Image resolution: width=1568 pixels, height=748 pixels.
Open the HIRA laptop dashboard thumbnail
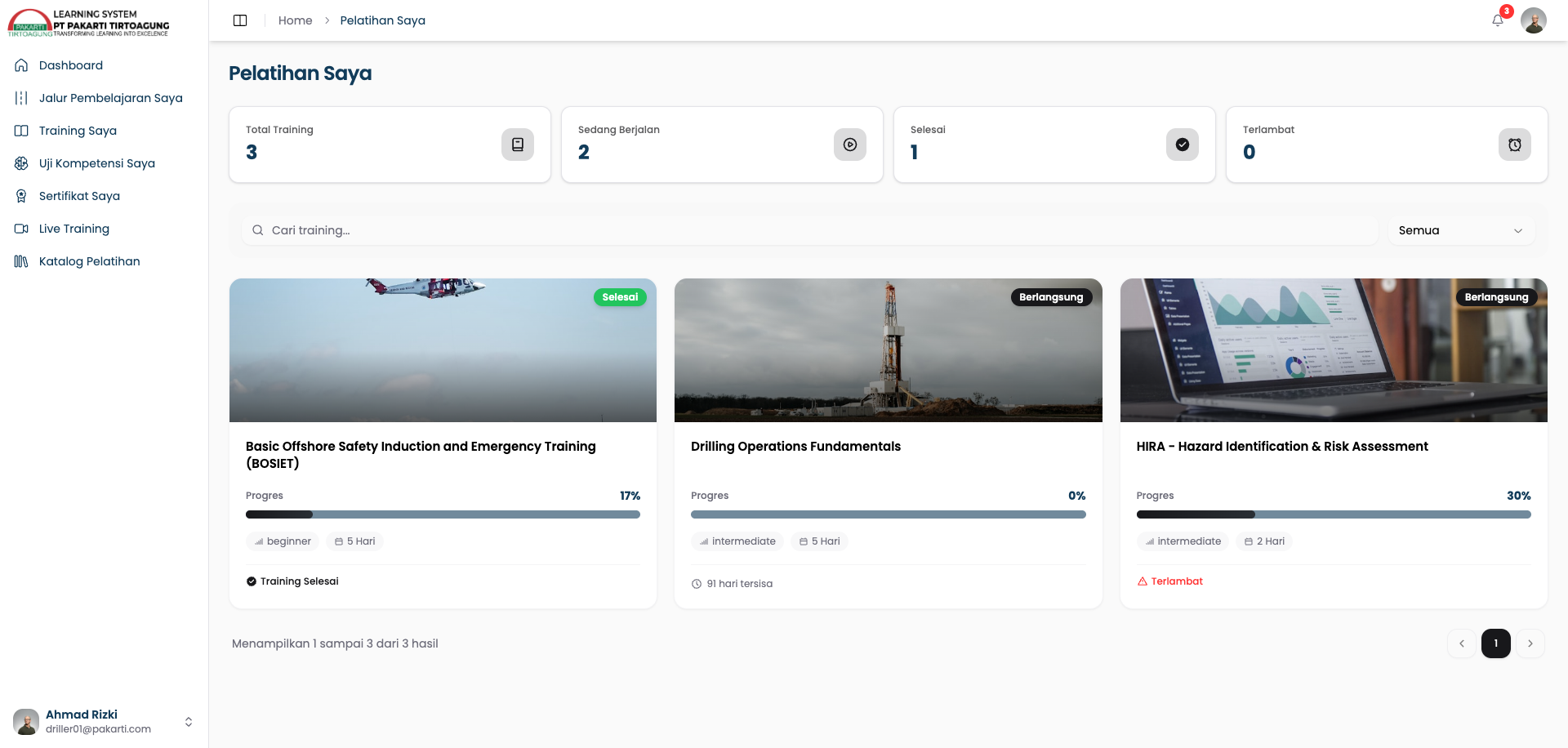pyautogui.click(x=1334, y=350)
